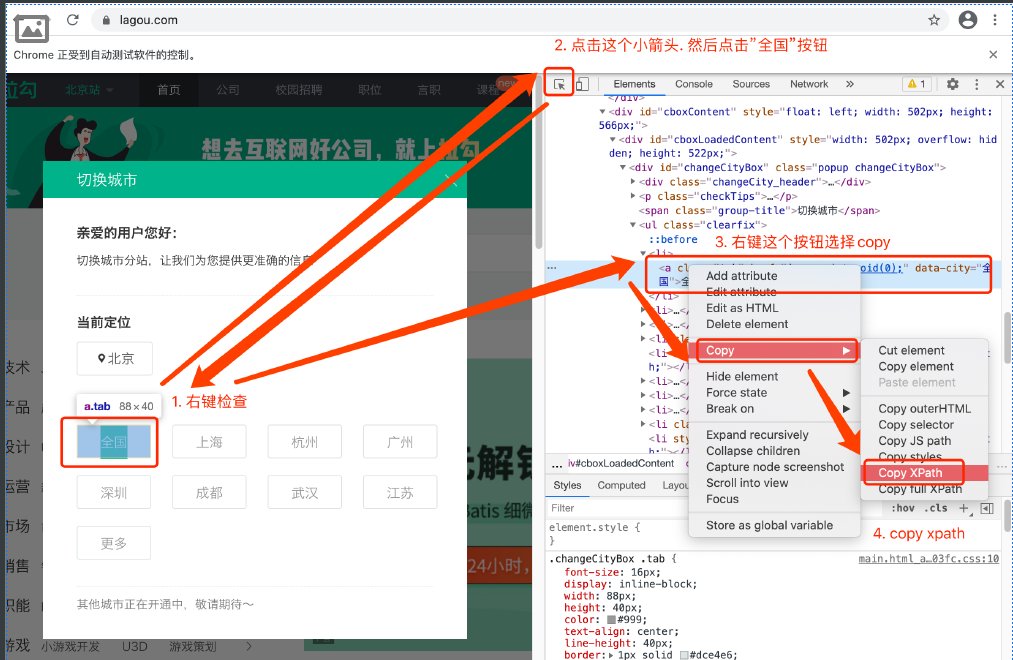This screenshot has width=1013, height=660.
Task: Close the DevTools panel
Action: [x=999, y=84]
